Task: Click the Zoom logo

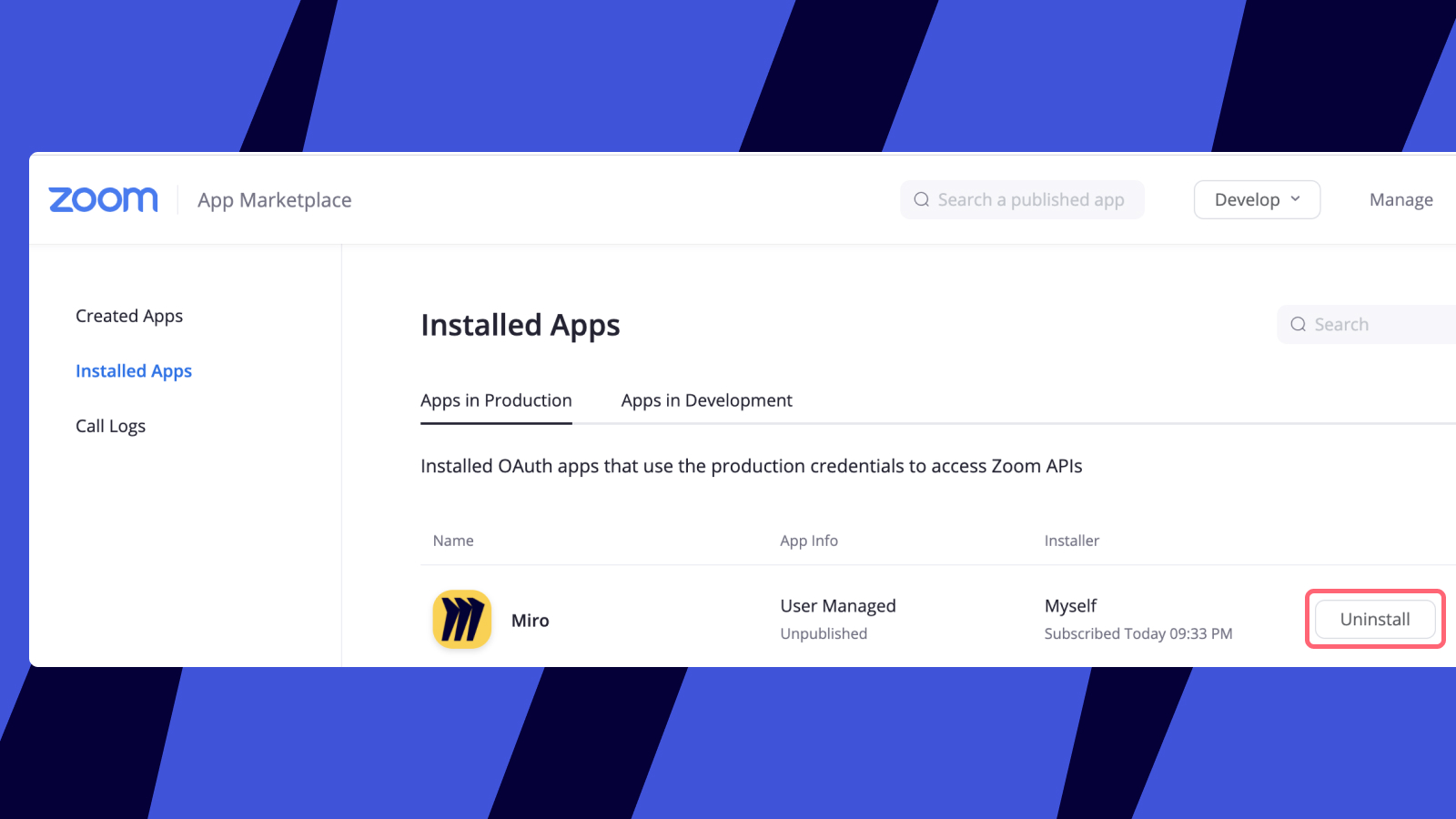Action: pos(103,199)
